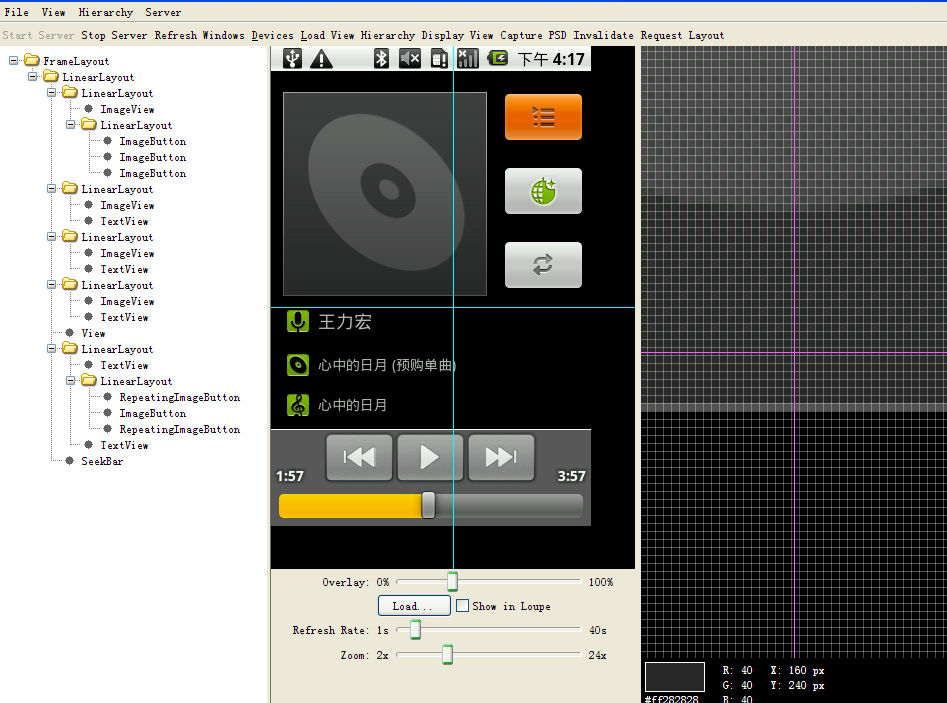Click the battery charging status icon
Screen dimensions: 947x703
[x=498, y=59]
